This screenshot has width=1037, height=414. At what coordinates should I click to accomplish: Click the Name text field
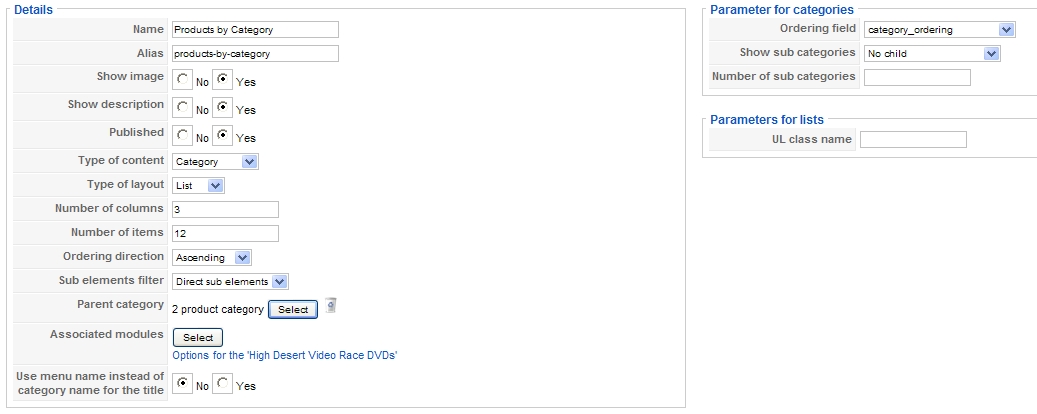255,30
